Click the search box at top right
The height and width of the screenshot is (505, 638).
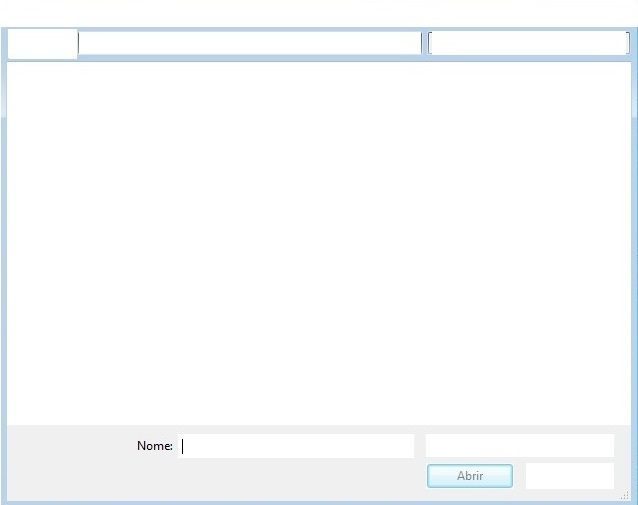point(529,42)
